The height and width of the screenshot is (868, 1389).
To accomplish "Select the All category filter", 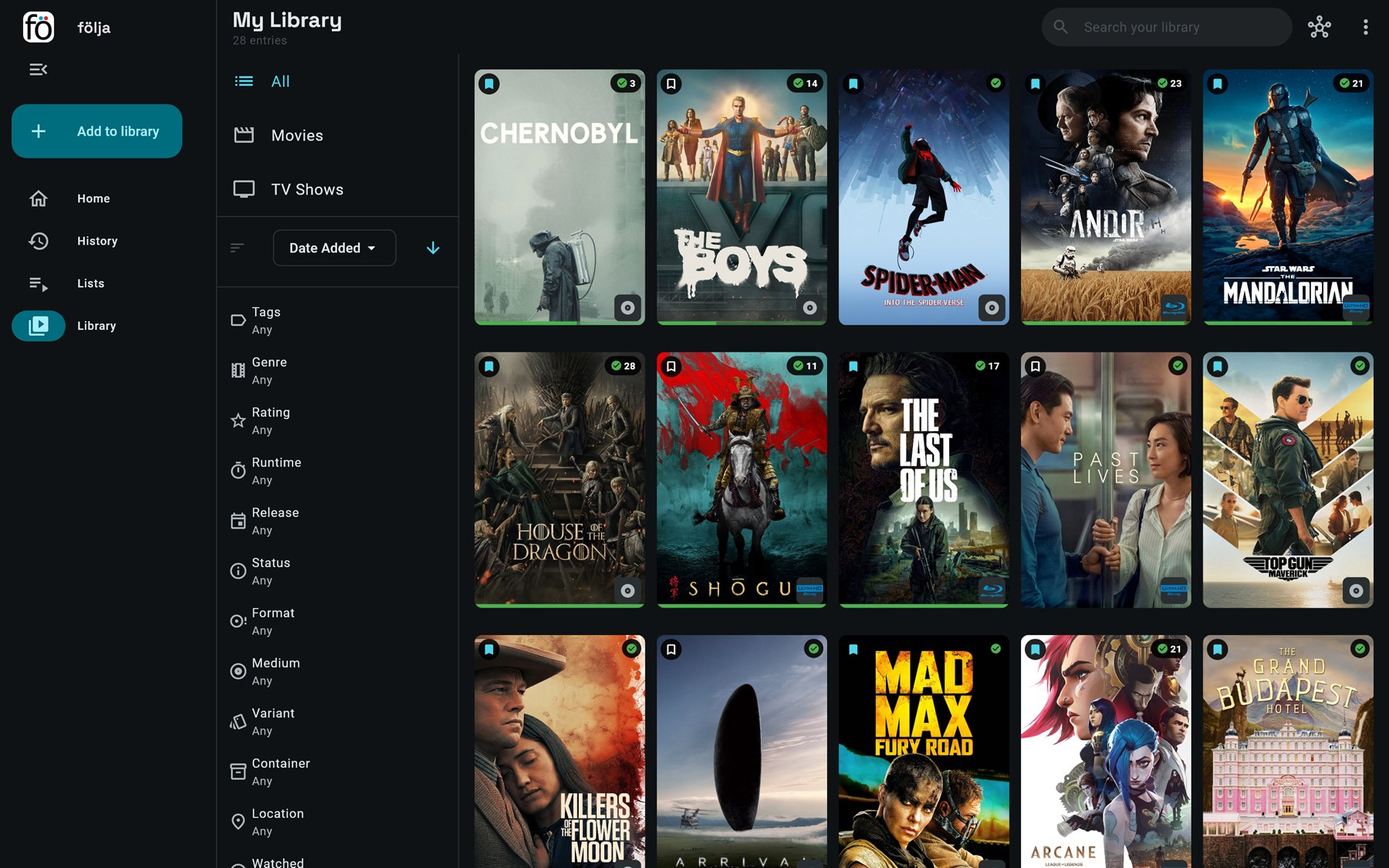I will tap(337, 81).
